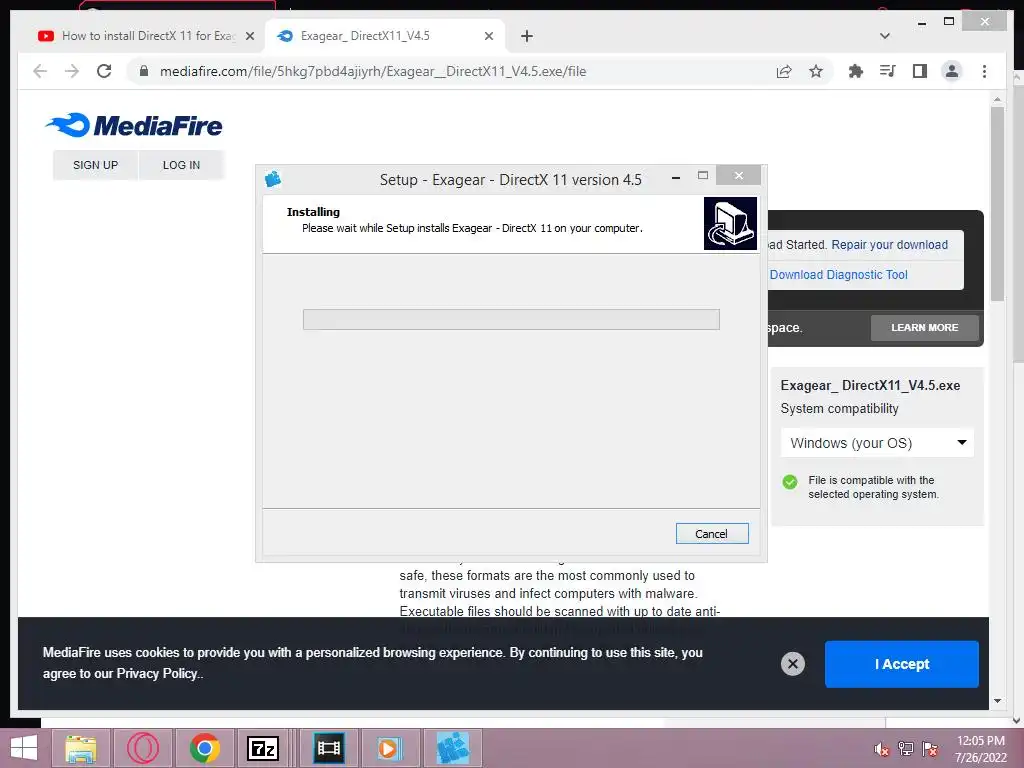Switch to Chrome in taskbar
Viewport: 1024px width, 768px height.
click(x=205, y=748)
